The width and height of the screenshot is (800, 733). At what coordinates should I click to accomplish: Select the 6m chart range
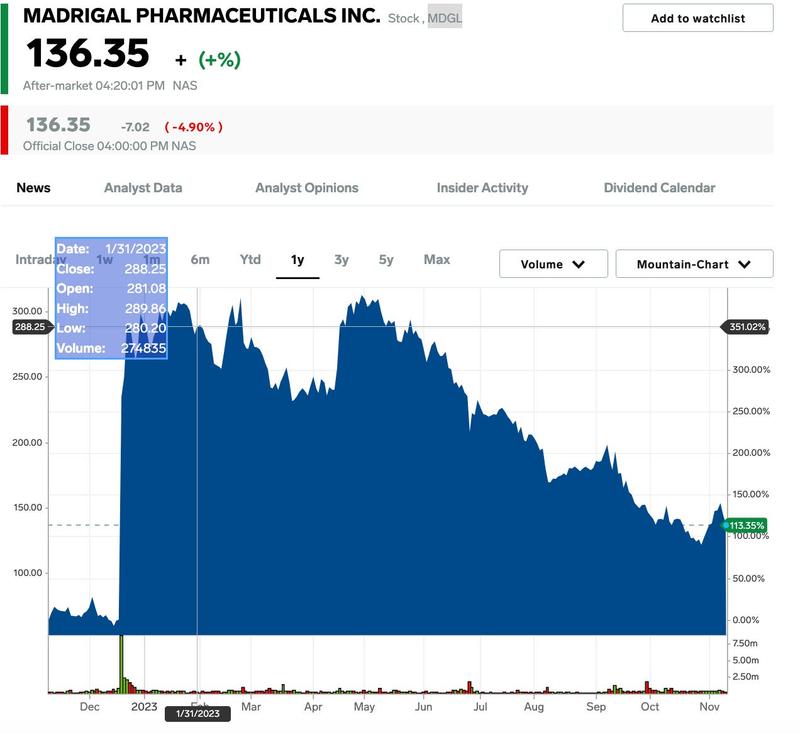[200, 260]
